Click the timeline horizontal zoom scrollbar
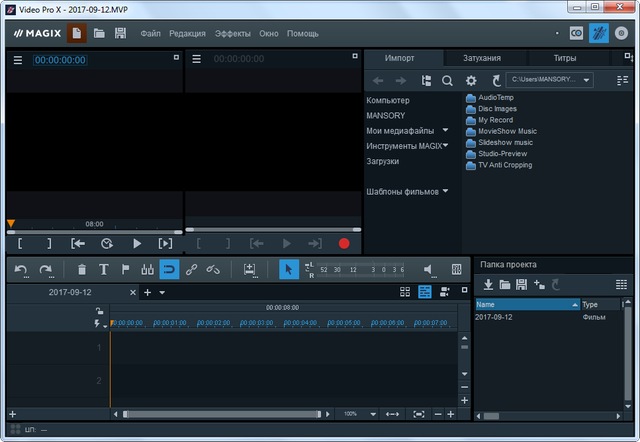 click(x=222, y=414)
